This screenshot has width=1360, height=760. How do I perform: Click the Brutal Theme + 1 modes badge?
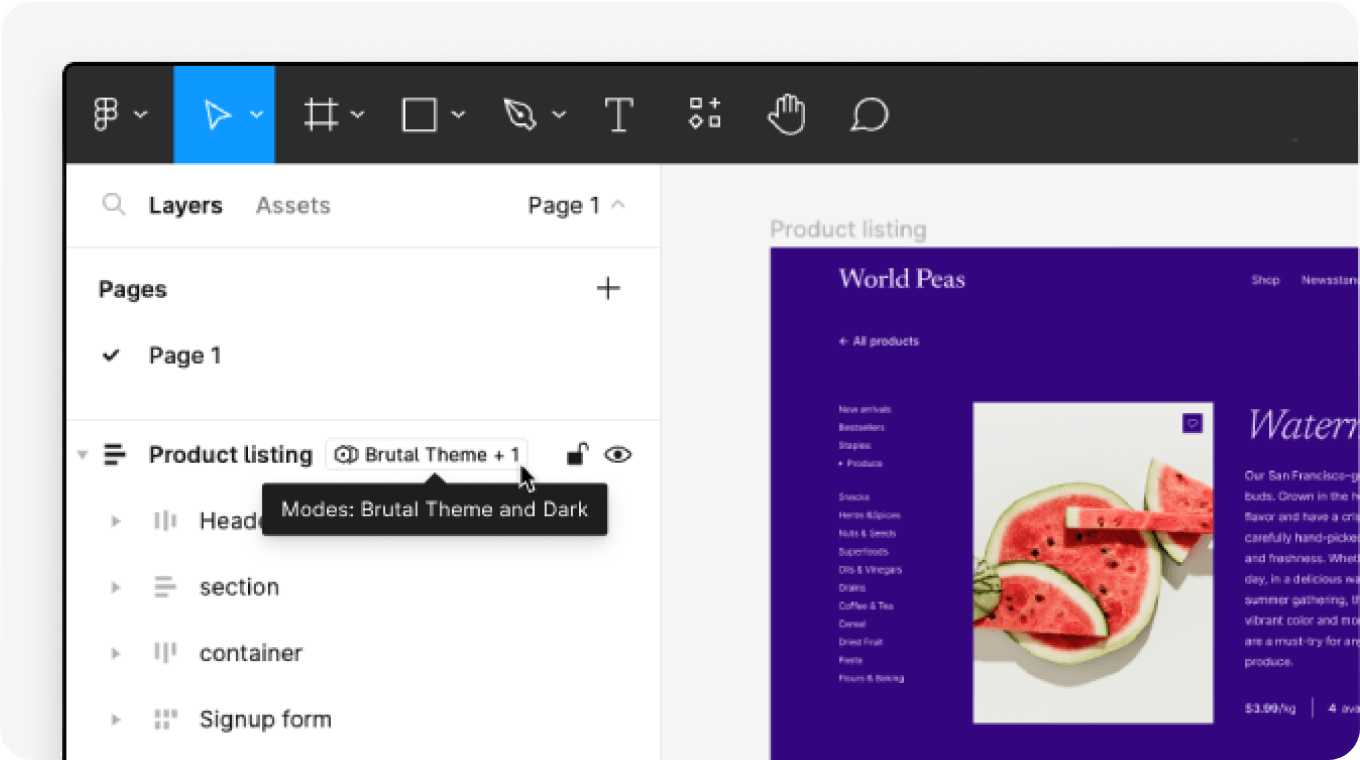427,455
